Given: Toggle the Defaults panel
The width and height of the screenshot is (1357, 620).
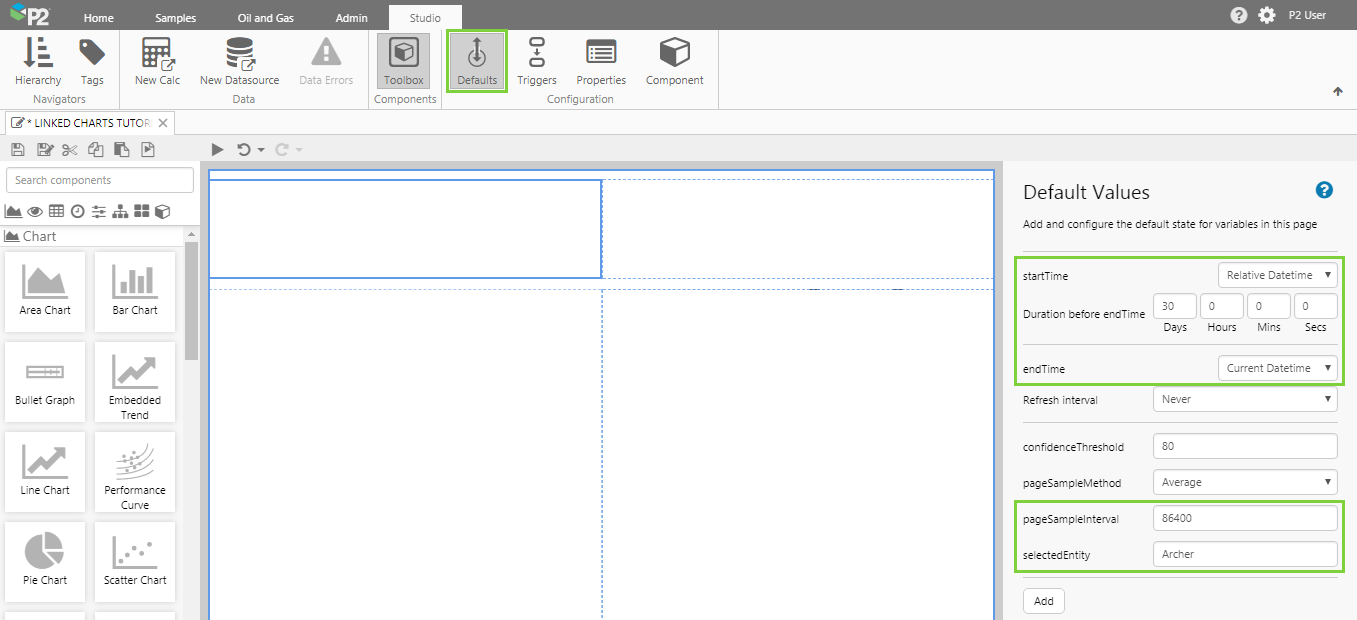Looking at the screenshot, I should (477, 61).
